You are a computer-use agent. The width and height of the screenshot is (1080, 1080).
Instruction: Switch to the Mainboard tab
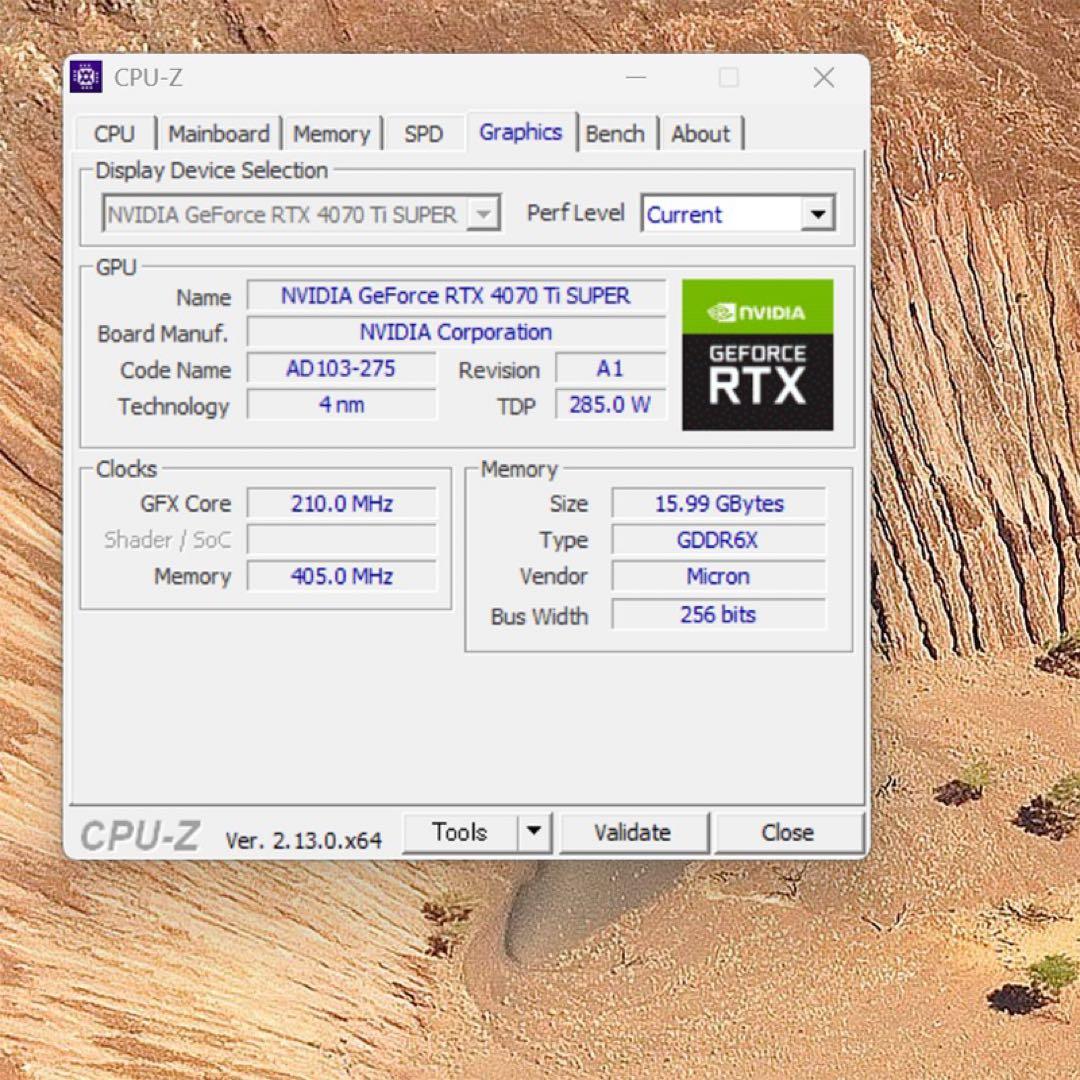coord(218,133)
